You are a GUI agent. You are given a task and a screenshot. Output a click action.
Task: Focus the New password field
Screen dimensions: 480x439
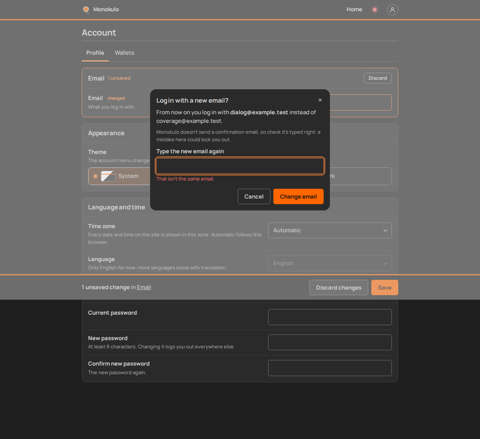[330, 342]
